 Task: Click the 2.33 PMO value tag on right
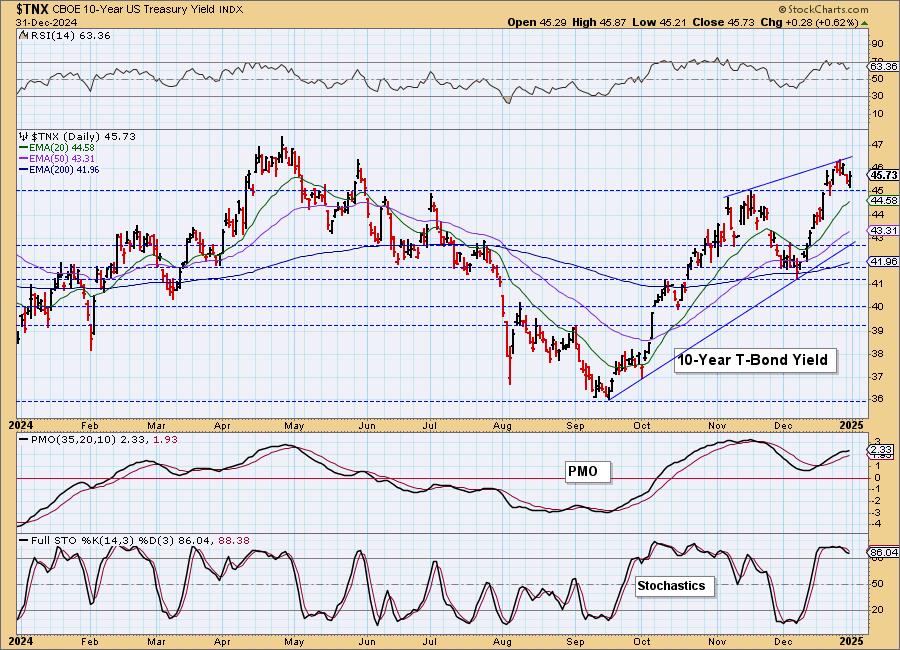(882, 450)
